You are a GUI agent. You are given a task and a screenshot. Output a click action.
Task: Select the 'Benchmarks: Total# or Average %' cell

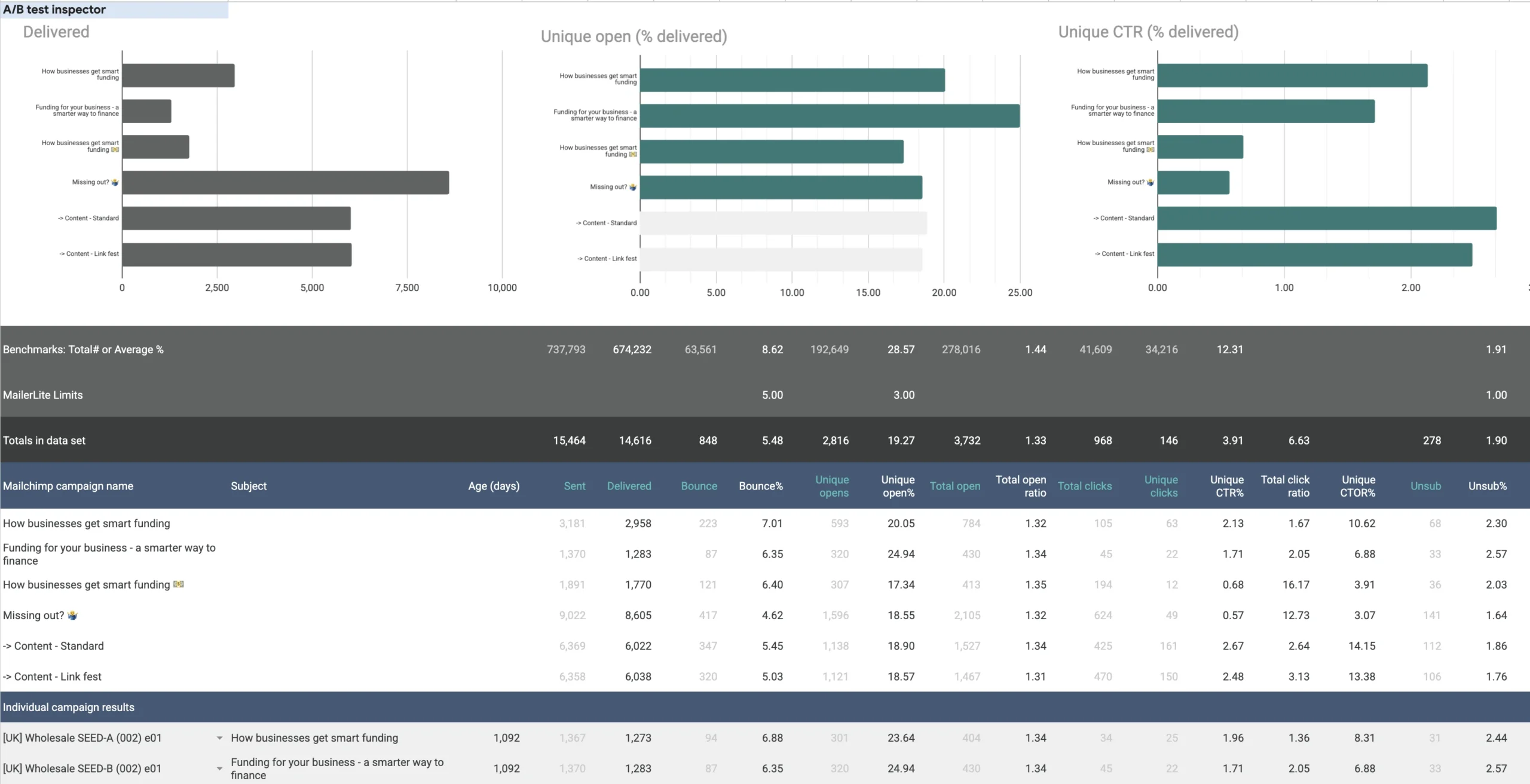click(83, 350)
